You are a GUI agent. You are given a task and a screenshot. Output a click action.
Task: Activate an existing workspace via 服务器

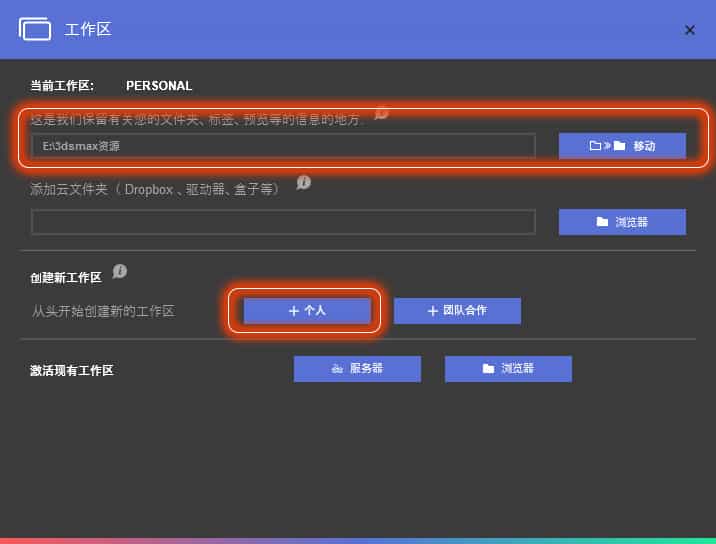357,369
